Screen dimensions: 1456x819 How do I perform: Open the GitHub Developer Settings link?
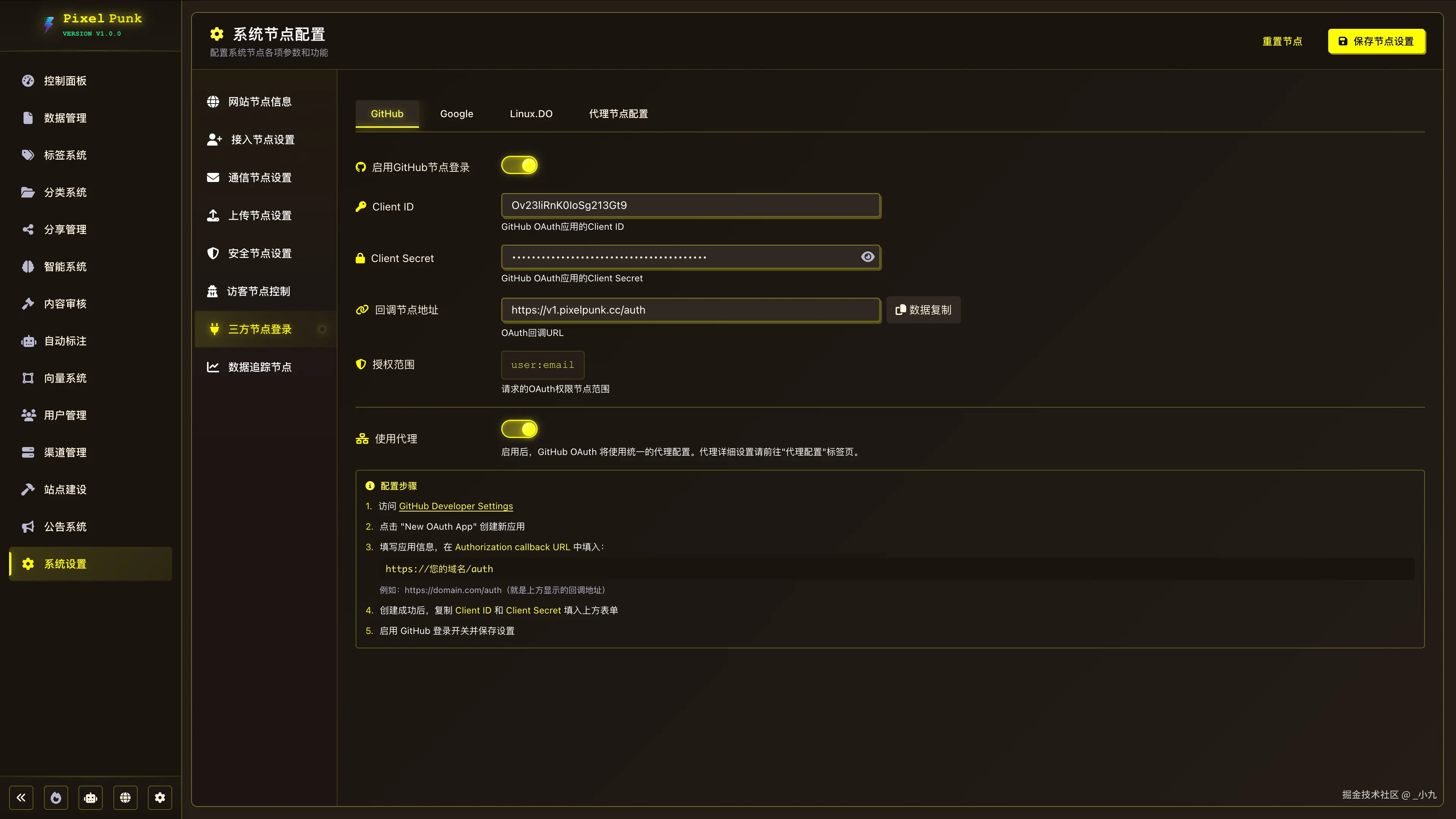[455, 507]
